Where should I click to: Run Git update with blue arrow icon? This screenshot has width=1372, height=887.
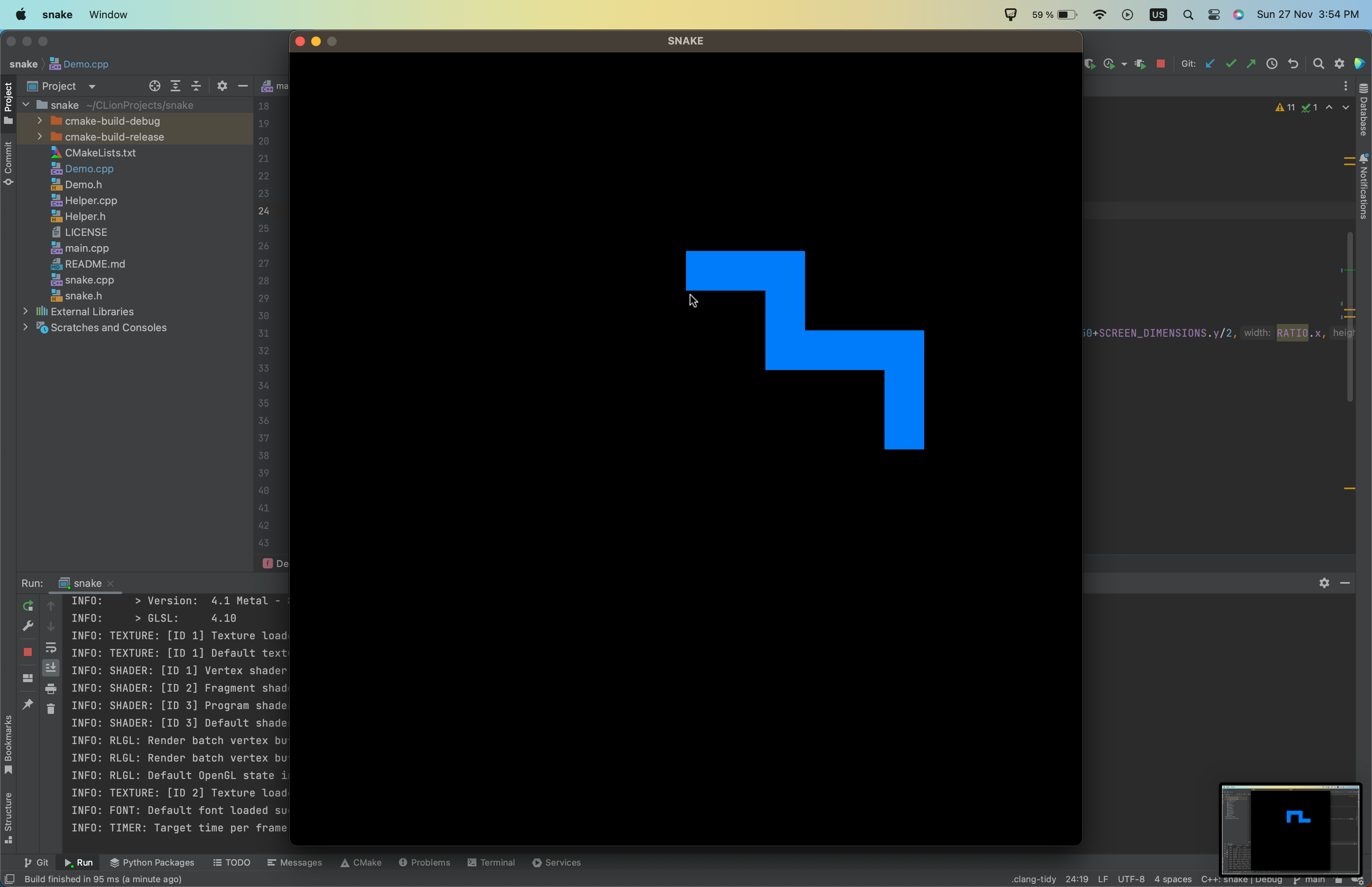(1210, 64)
